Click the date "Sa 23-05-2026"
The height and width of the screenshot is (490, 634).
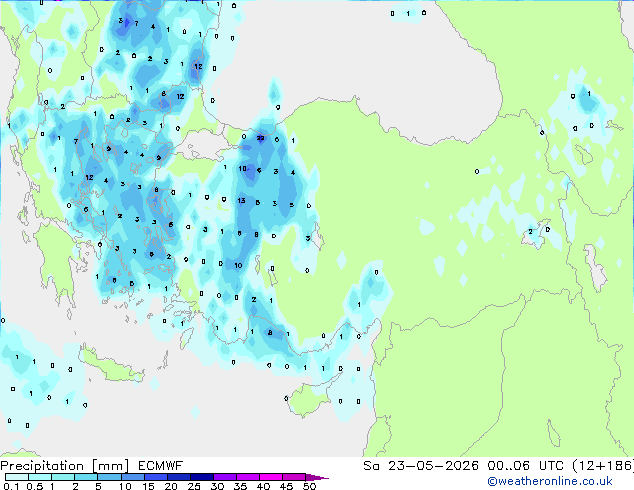click(421, 466)
